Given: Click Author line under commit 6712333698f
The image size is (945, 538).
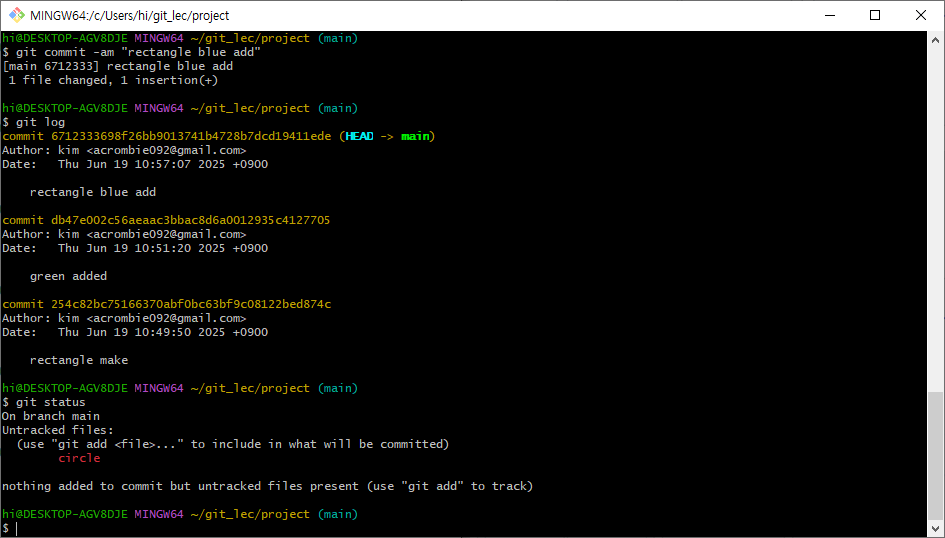Looking at the screenshot, I should pos(124,150).
